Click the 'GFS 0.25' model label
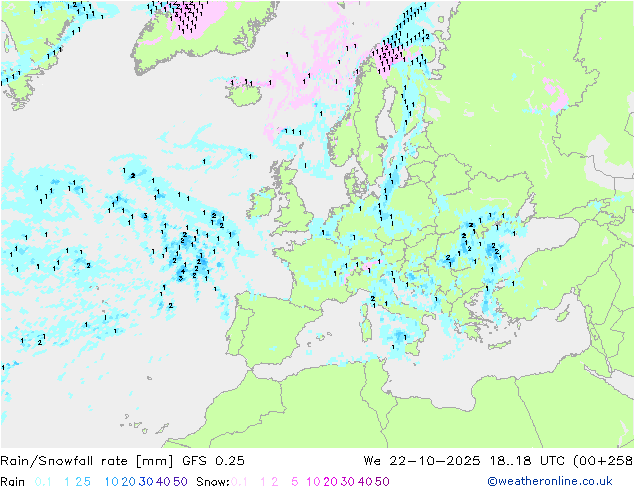This screenshot has height=490, width=634. [x=213, y=461]
